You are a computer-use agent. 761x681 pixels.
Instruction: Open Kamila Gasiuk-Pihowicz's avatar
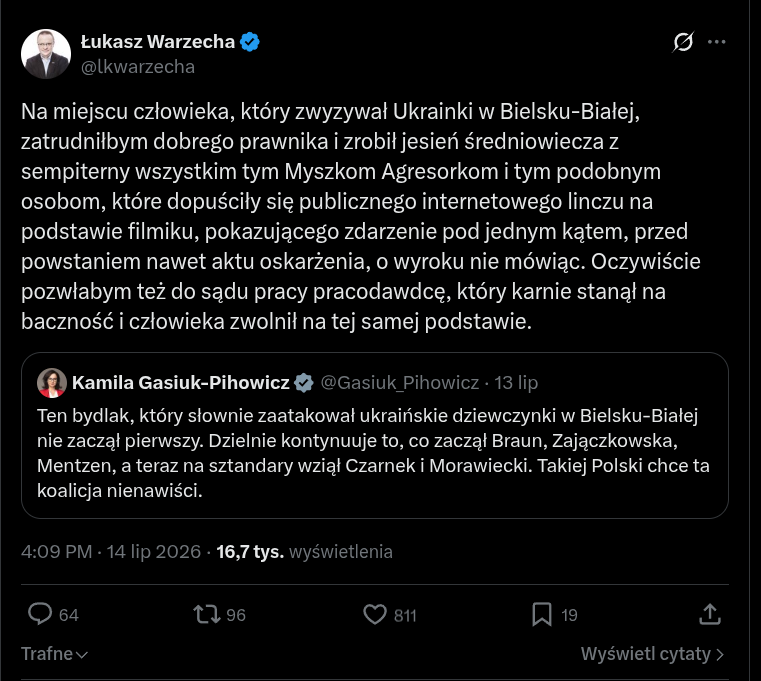point(52,383)
